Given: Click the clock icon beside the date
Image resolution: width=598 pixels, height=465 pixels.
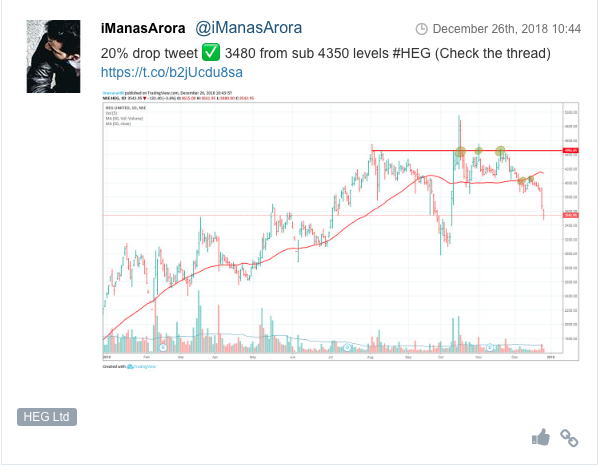Looking at the screenshot, I should coord(421,29).
